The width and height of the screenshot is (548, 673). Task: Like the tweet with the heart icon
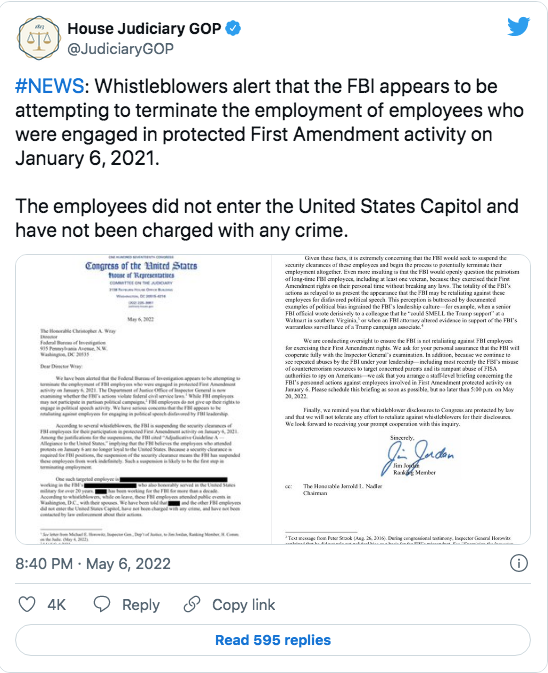pyautogui.click(x=27, y=604)
